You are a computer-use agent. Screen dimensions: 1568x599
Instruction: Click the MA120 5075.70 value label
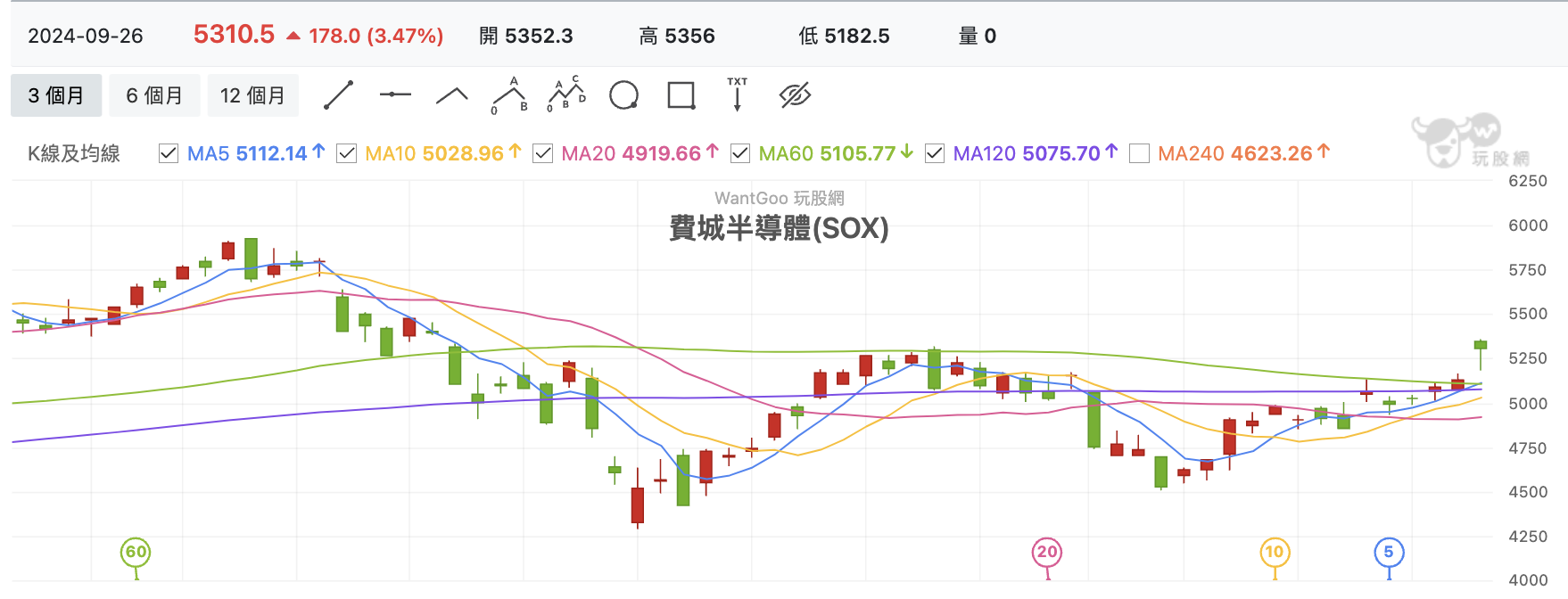point(1036,153)
